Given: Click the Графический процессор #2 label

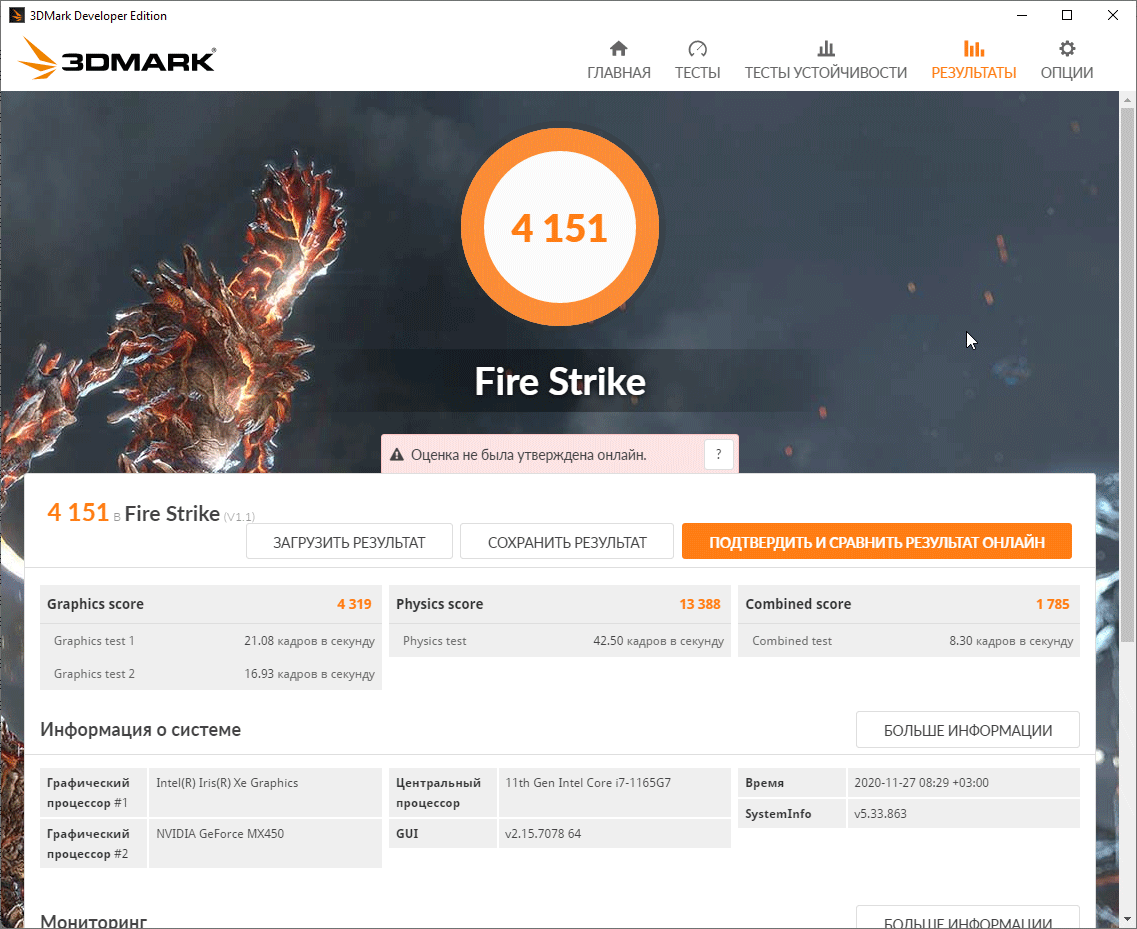Looking at the screenshot, I should (x=88, y=843).
